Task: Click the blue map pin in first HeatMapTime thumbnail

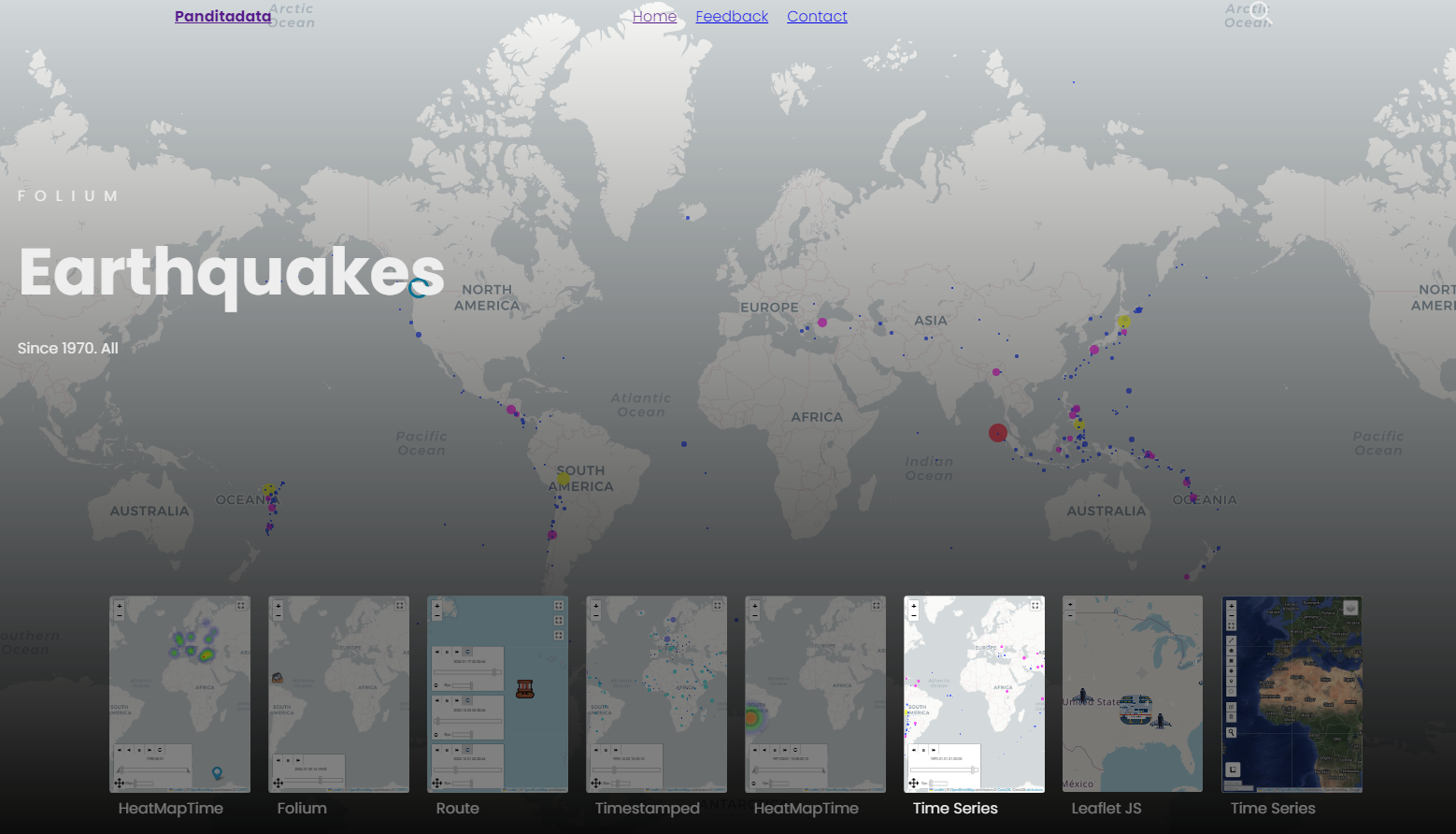Action: (x=218, y=773)
